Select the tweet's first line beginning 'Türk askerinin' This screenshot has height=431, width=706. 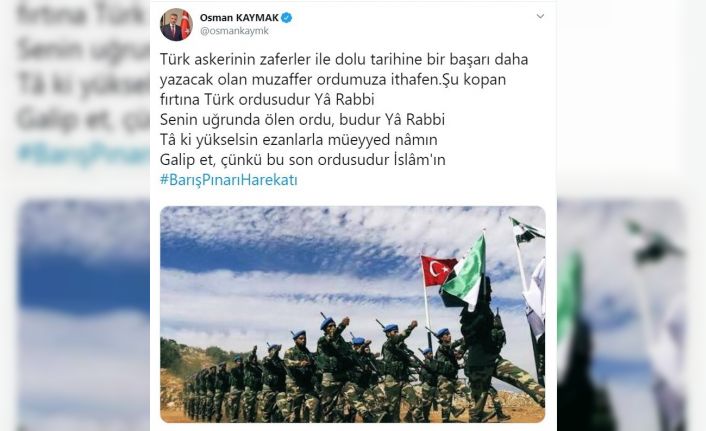pos(344,59)
